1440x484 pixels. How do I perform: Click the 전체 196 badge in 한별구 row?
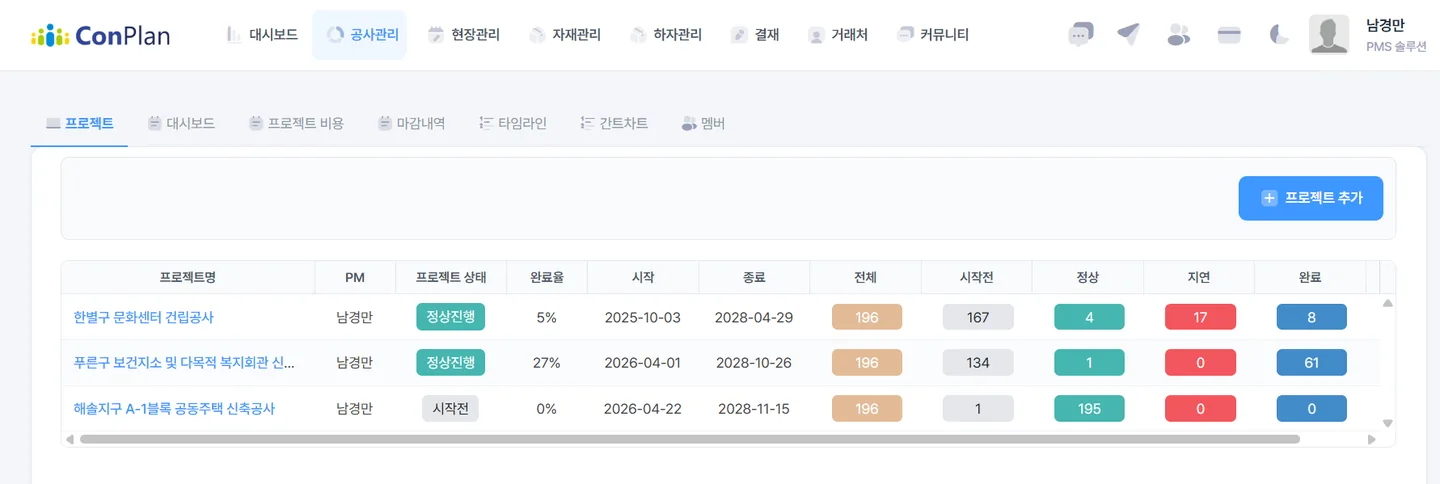point(867,317)
